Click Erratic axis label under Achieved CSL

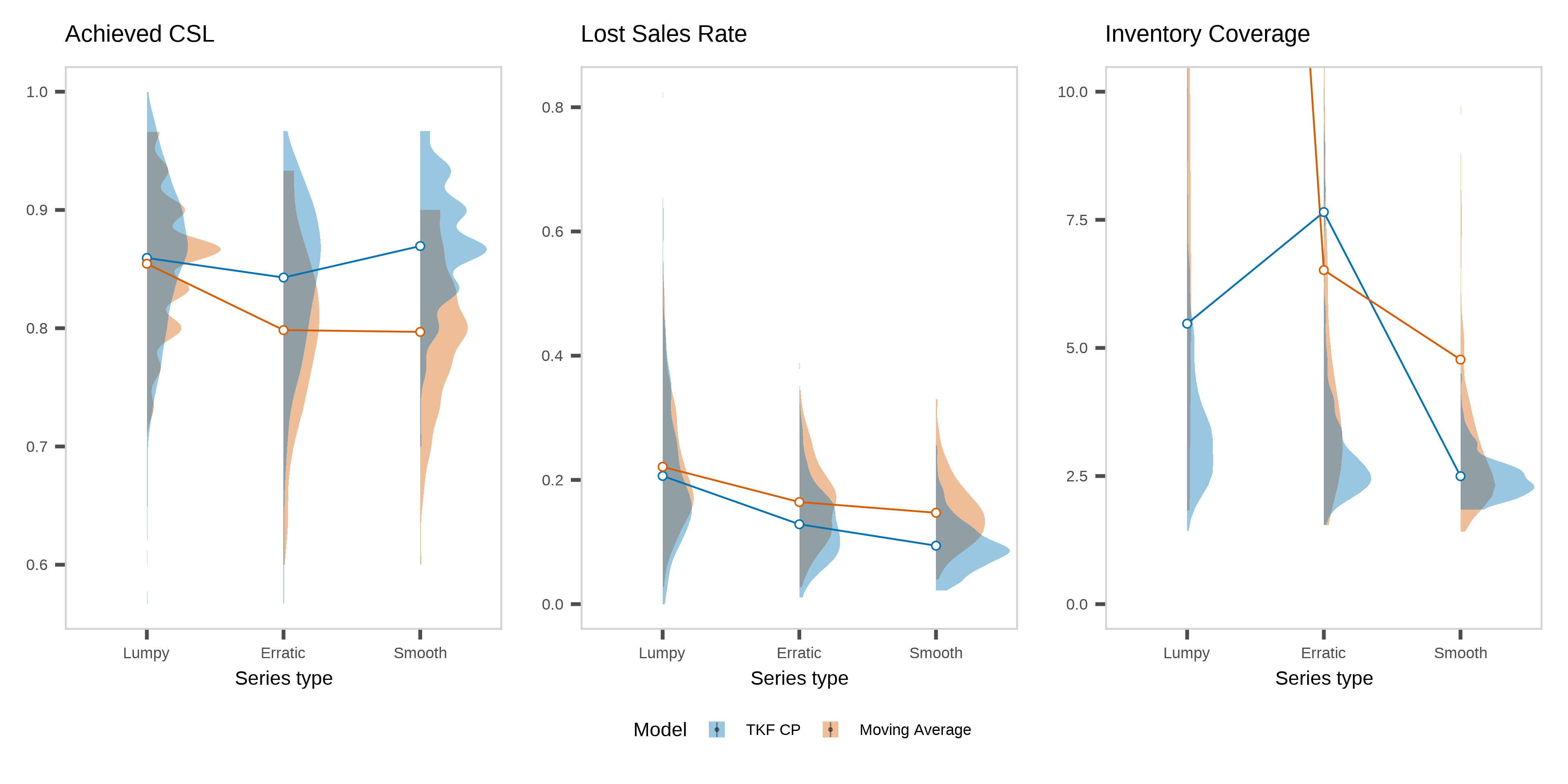point(283,653)
